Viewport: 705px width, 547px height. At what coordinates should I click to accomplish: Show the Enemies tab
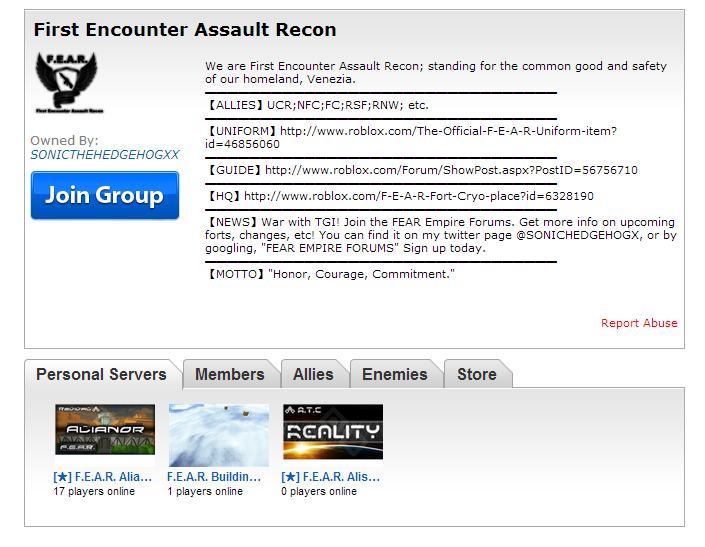[394, 375]
